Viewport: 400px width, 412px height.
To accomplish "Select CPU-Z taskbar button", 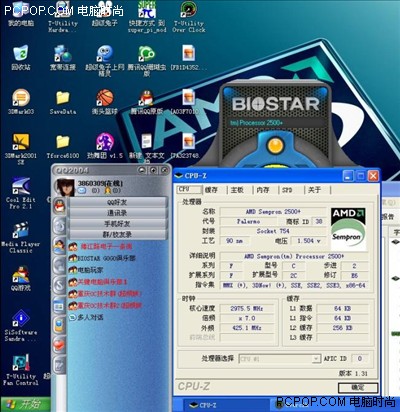I will [x=227, y=405].
